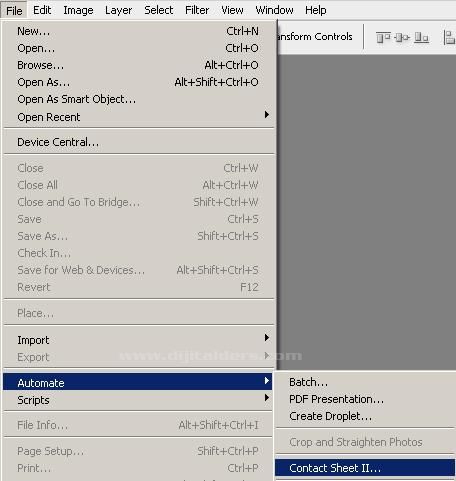Viewport: 456px width, 481px height.
Task: Expand the Open Recent submenu arrow
Action: pos(267,115)
